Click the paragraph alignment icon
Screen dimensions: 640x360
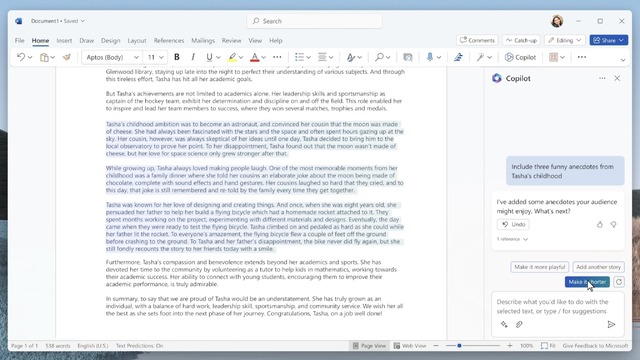[322, 57]
